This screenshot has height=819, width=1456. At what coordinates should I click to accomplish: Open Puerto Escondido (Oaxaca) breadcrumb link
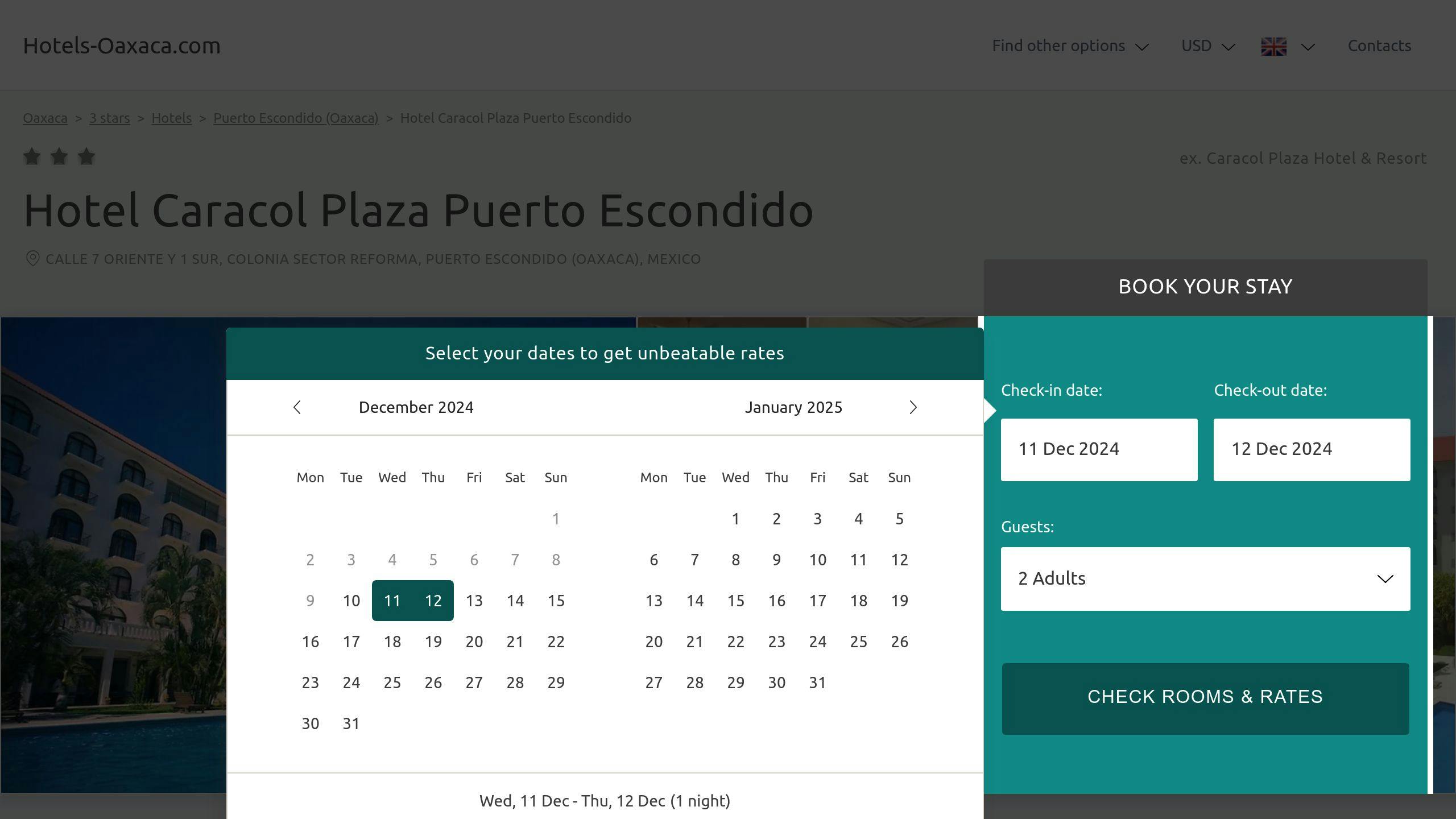[296, 118]
